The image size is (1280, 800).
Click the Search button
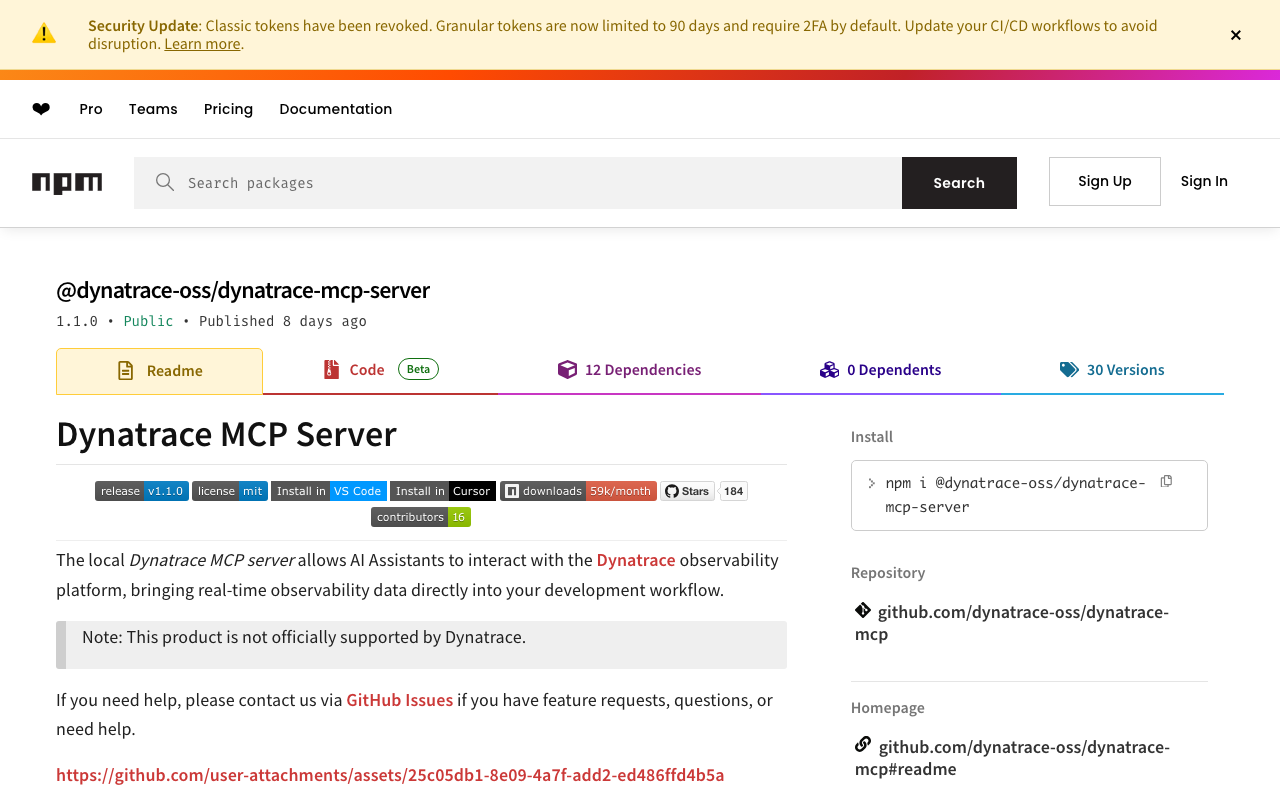959,183
